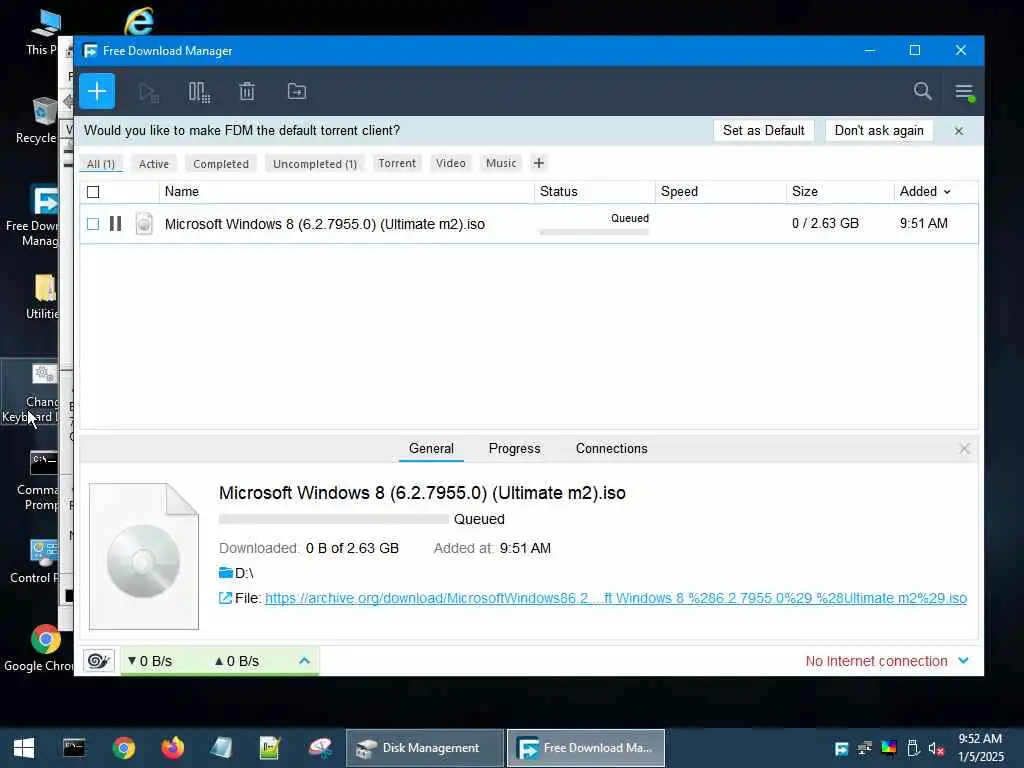Click the progress bar in details panel

[x=334, y=519]
